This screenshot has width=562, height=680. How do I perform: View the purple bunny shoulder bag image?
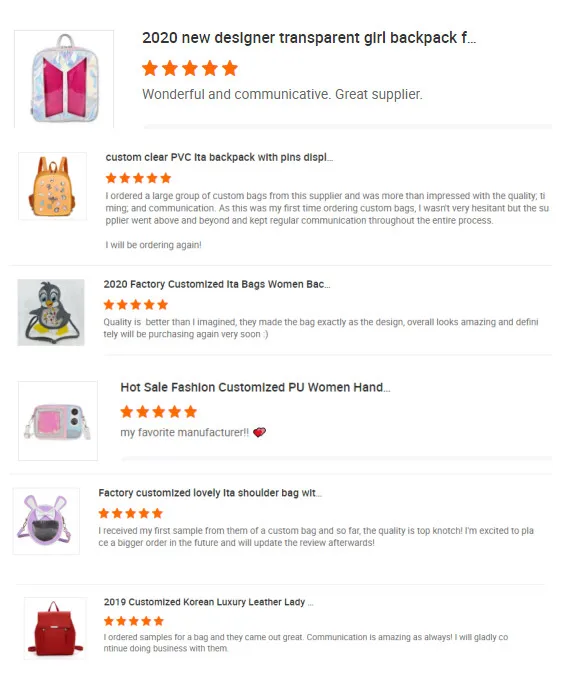click(x=46, y=521)
